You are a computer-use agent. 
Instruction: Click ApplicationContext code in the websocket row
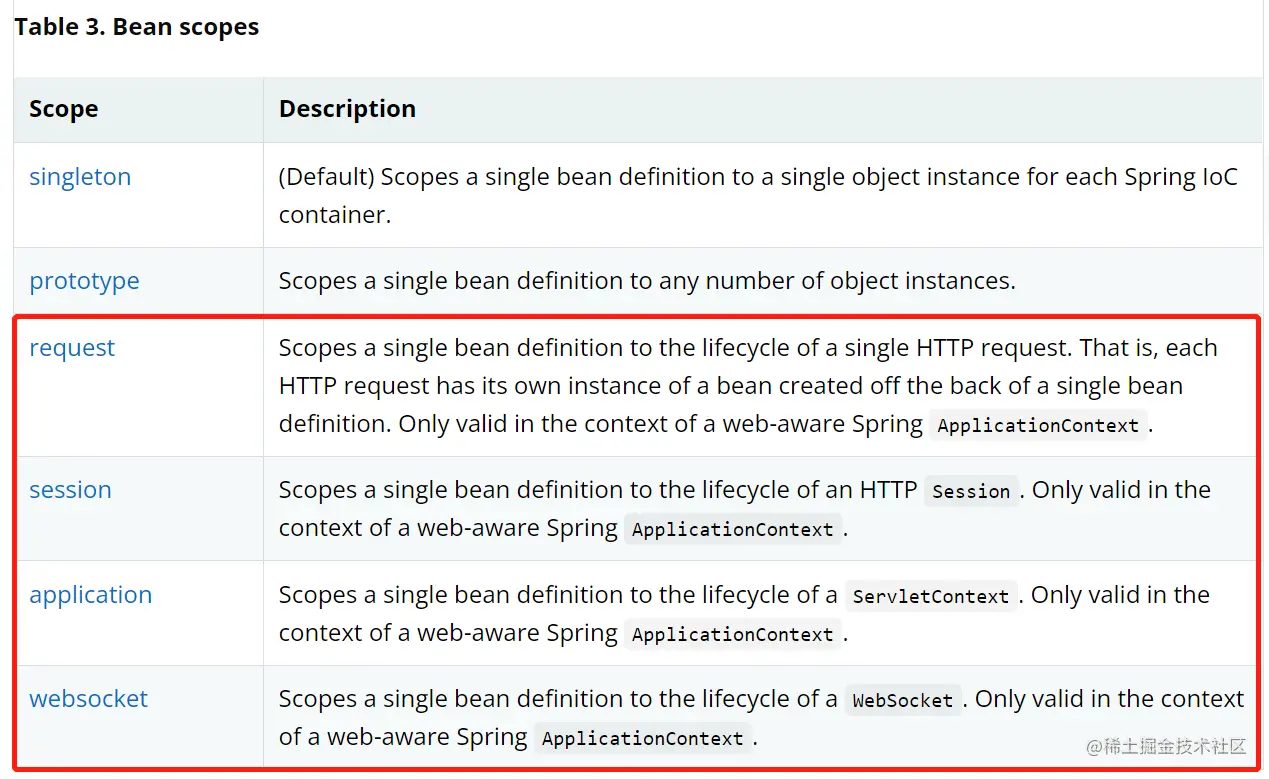tap(642, 739)
